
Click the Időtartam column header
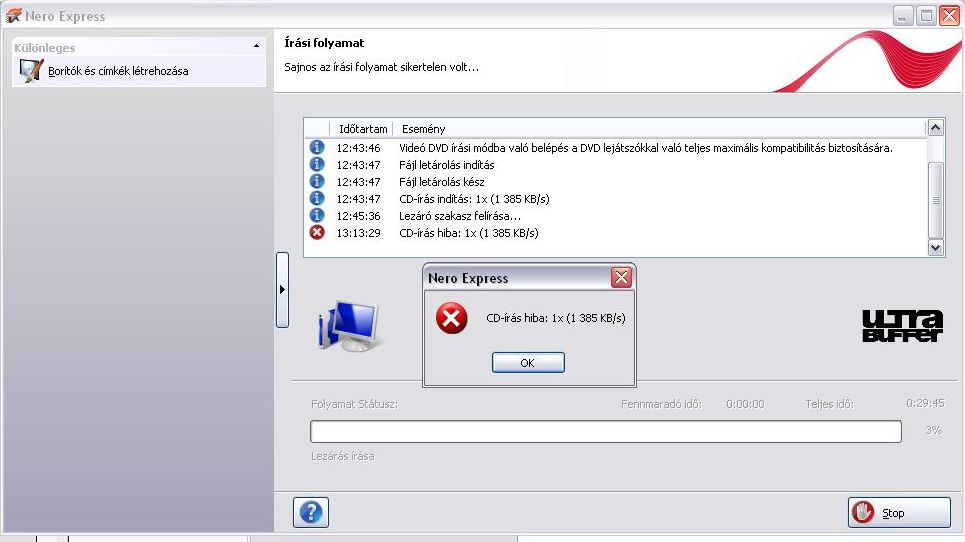[362, 129]
